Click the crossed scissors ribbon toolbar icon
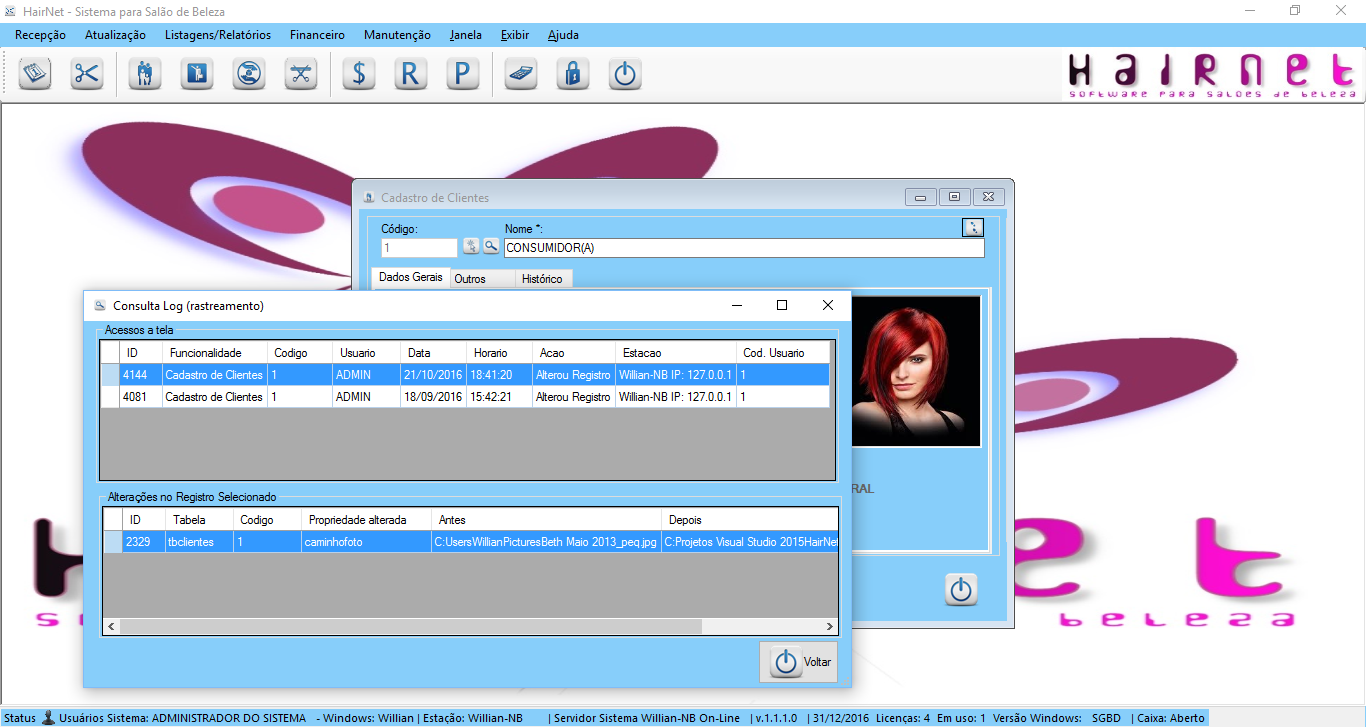This screenshot has height=727, width=1366. 301,75
